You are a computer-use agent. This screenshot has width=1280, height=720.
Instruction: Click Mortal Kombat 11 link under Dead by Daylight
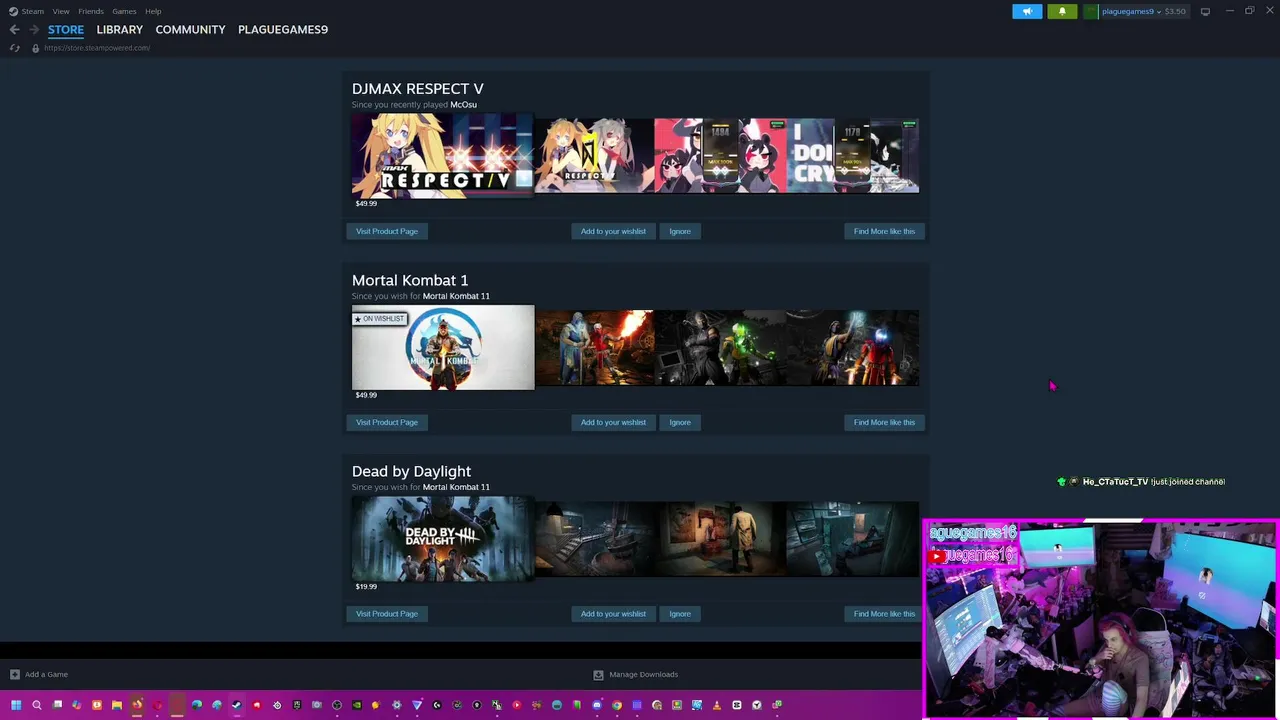click(x=456, y=487)
